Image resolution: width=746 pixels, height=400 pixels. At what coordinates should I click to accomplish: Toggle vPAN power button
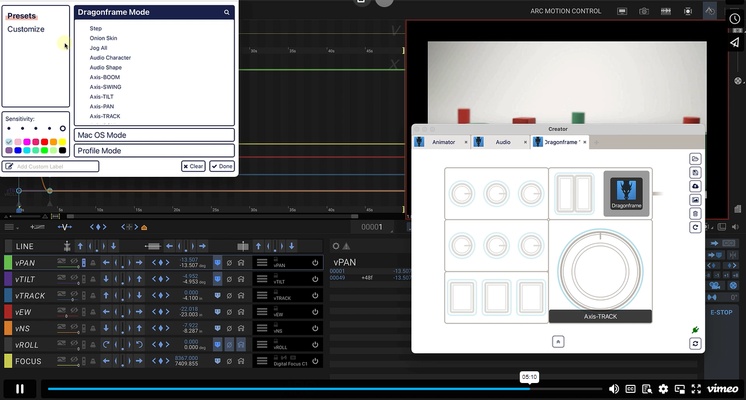pyautogui.click(x=315, y=263)
